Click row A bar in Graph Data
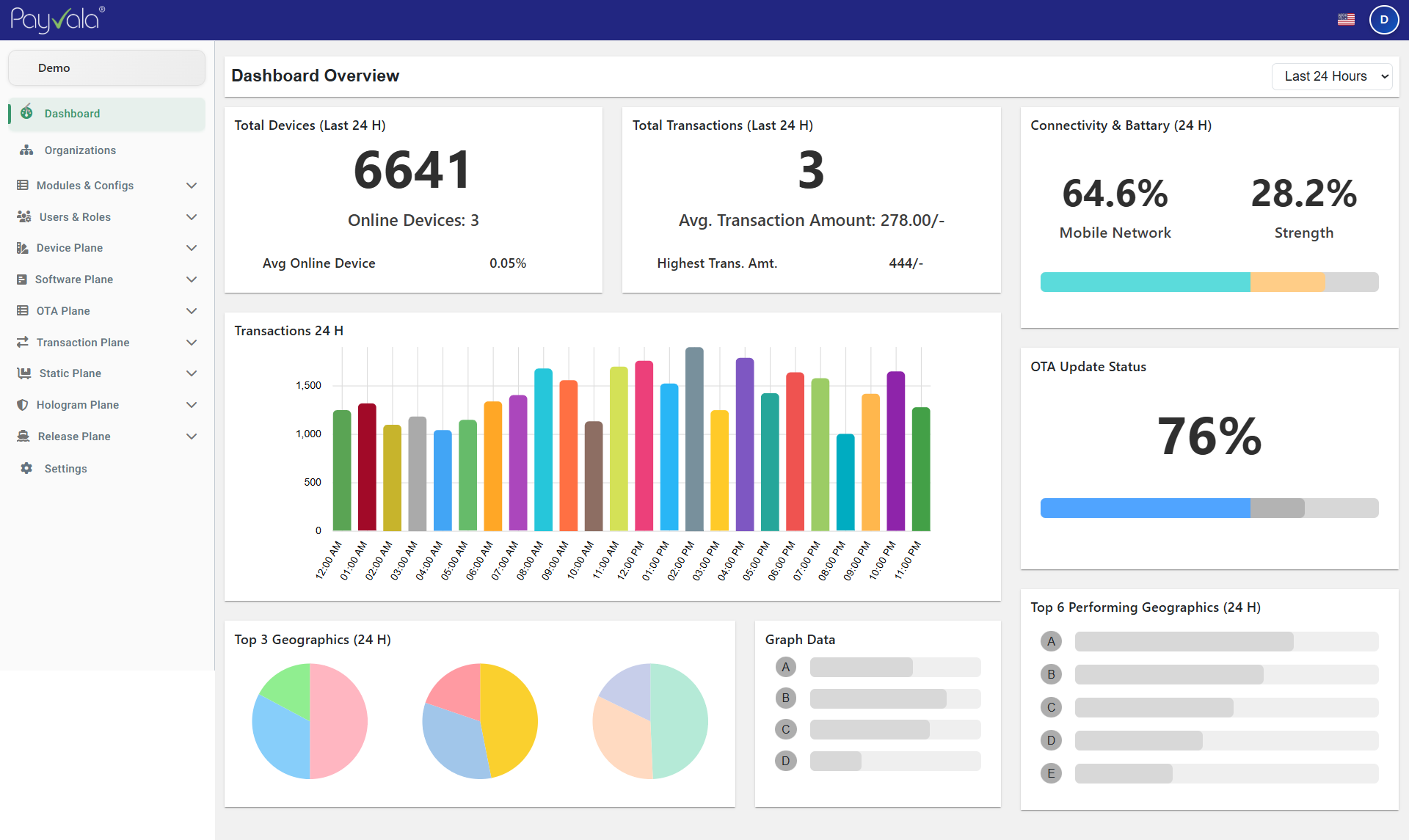This screenshot has height=840, width=1409. (895, 667)
